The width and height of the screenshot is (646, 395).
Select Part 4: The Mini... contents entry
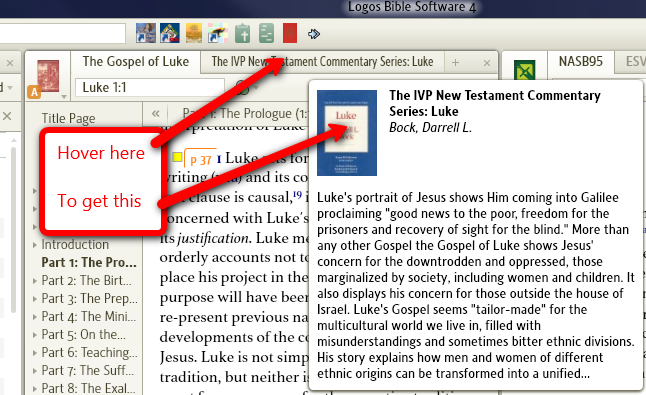click(89, 317)
